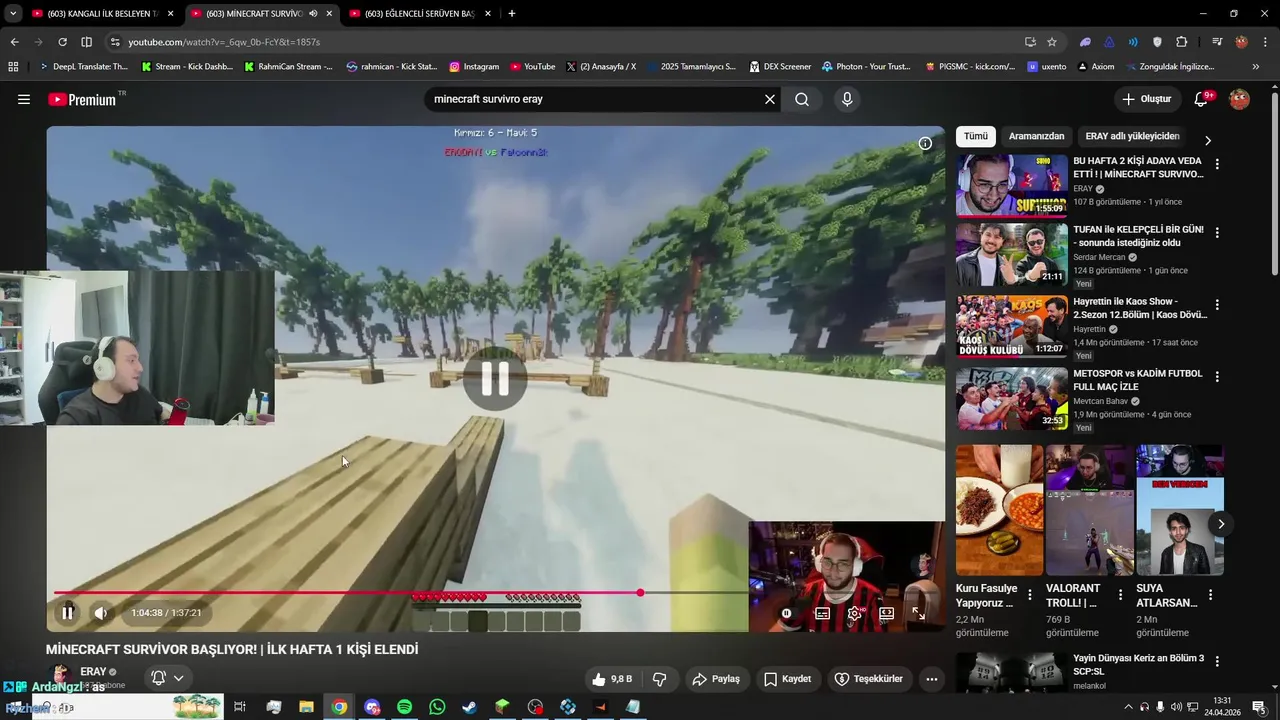Select the Aramanızdan filter chip
The width and height of the screenshot is (1280, 720).
click(1036, 136)
